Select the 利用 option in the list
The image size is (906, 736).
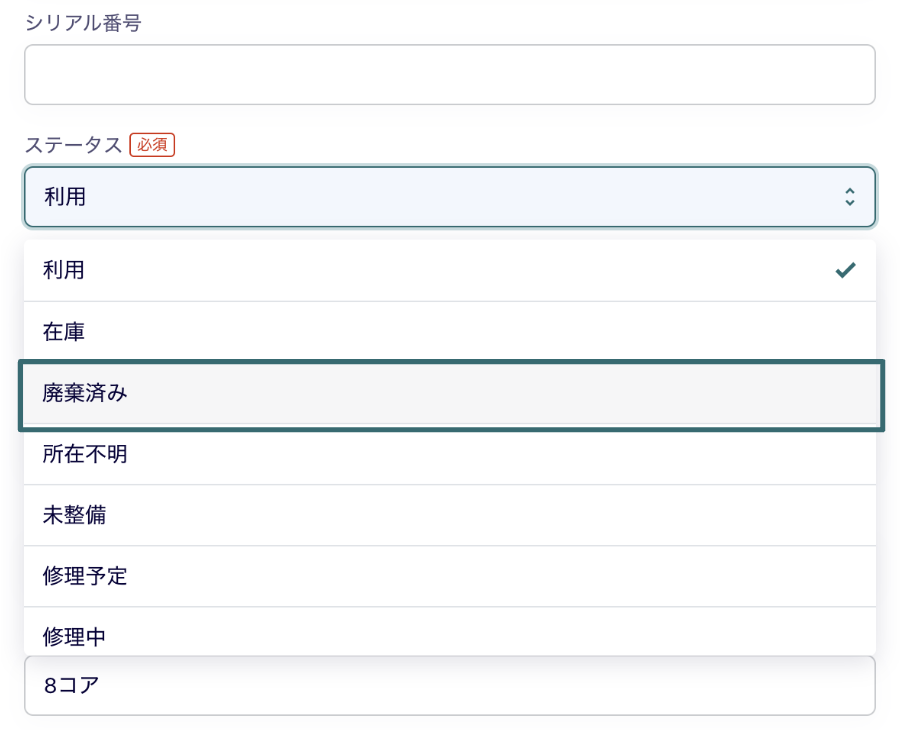click(x=450, y=270)
